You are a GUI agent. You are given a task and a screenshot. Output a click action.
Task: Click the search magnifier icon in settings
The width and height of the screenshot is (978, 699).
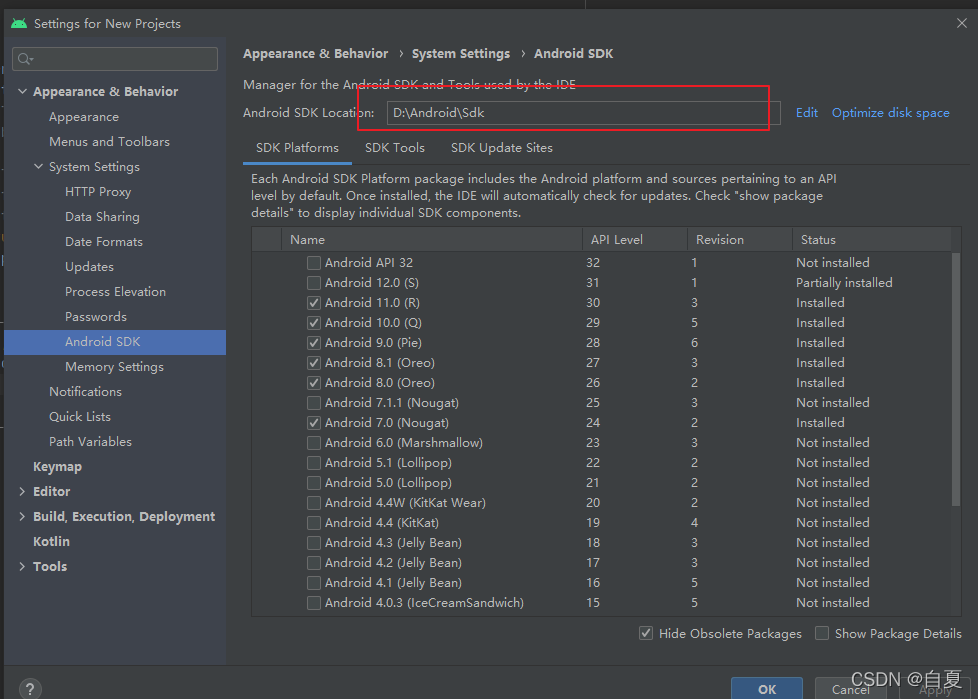[24, 59]
